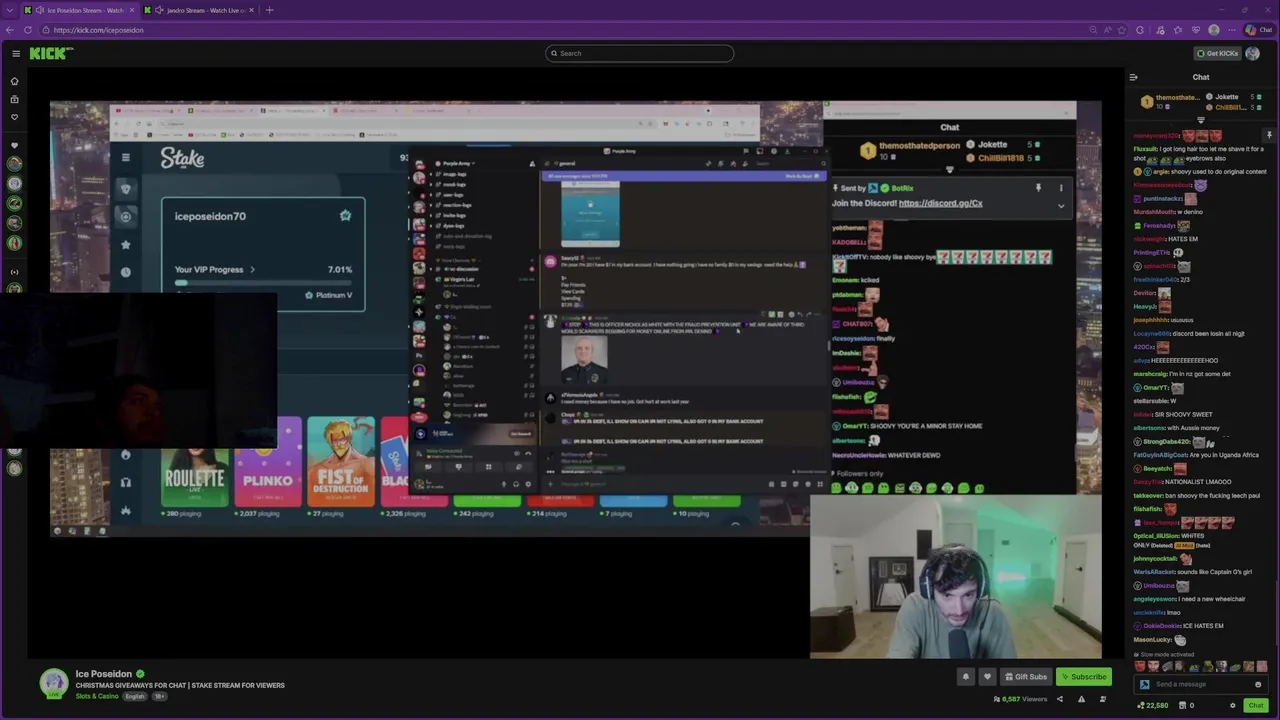Click MasonLucky username in chat
Screen dimensions: 1280x720
click(1152, 640)
